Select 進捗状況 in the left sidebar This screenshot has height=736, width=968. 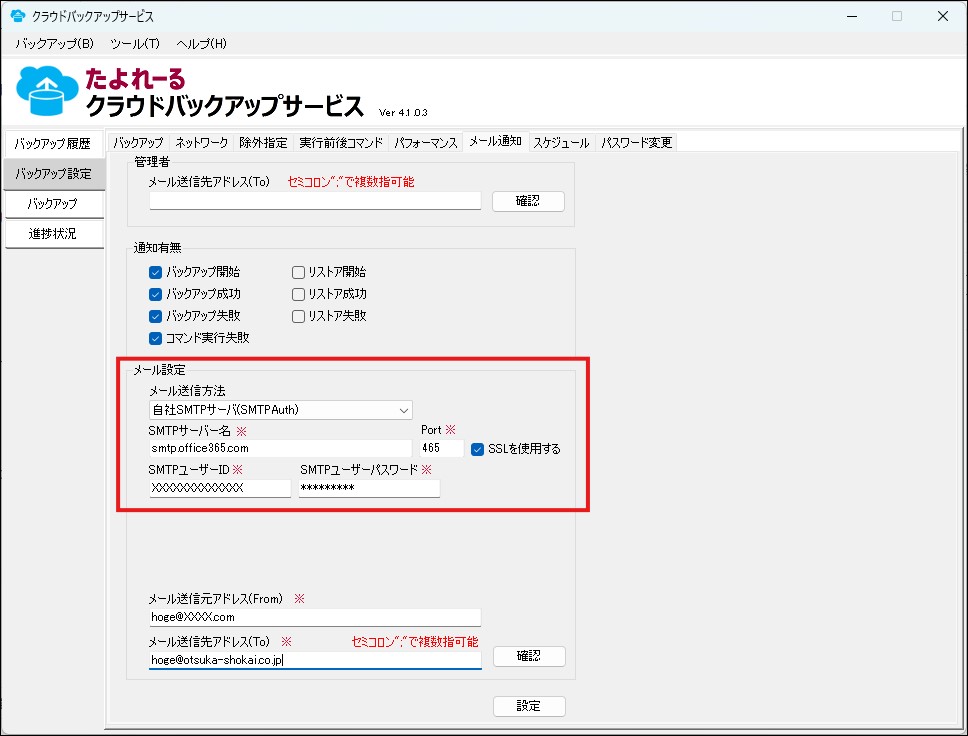pyautogui.click(x=53, y=234)
